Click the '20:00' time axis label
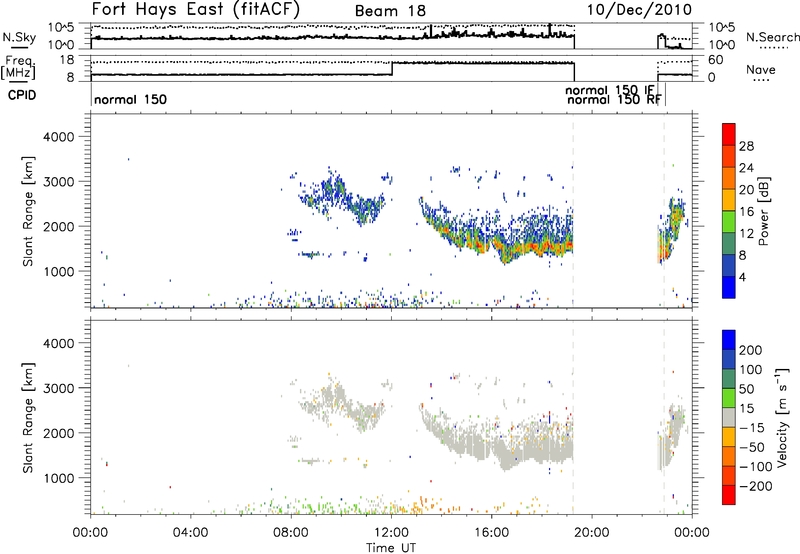Screen dimensions: 800x554 pos(592,533)
